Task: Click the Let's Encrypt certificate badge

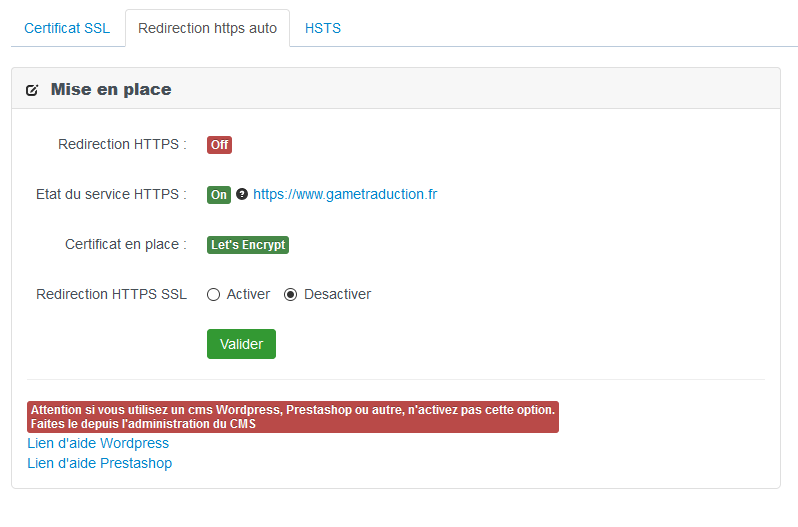Action: click(248, 244)
